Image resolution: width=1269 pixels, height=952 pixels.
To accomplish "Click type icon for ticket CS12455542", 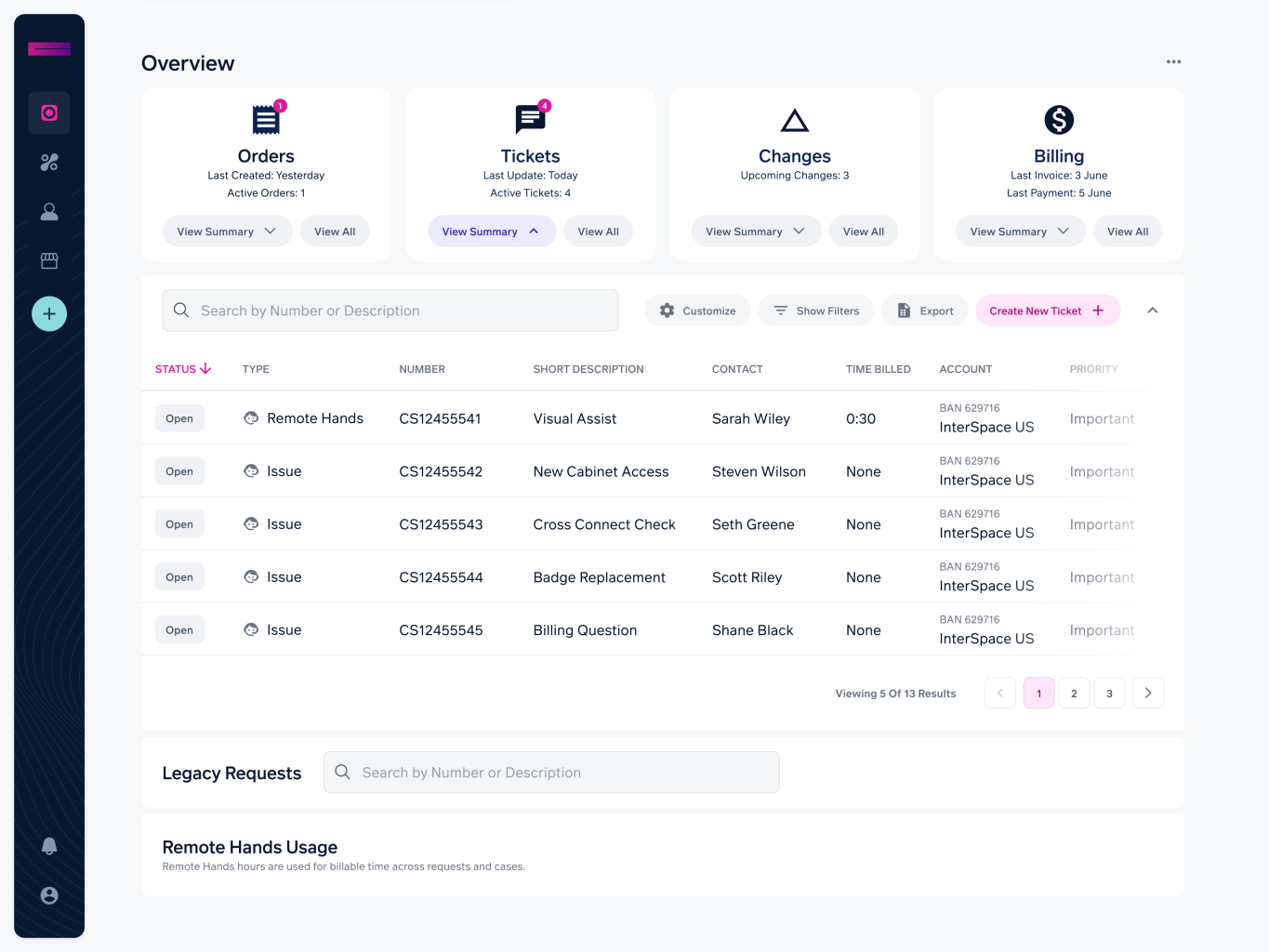I will click(251, 471).
